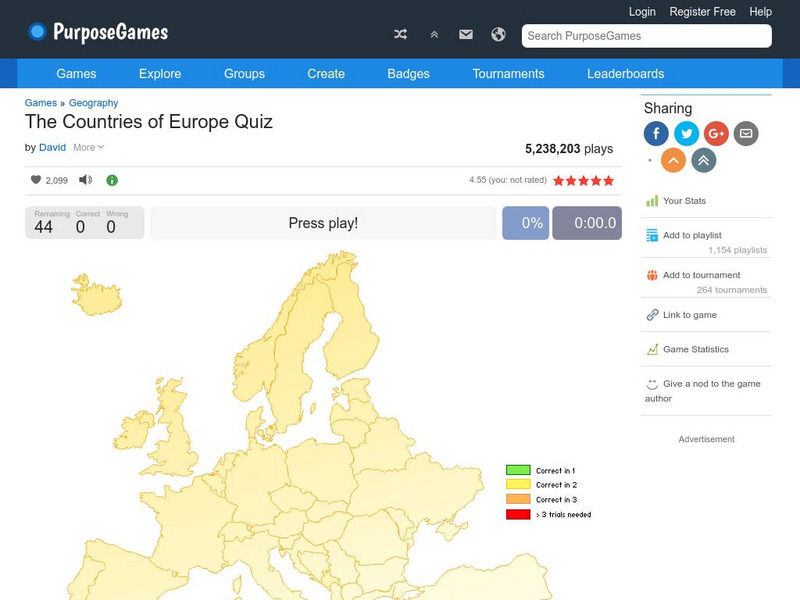Toggle the orange upvote chevron button
Viewport: 800px width, 600px height.
point(674,160)
